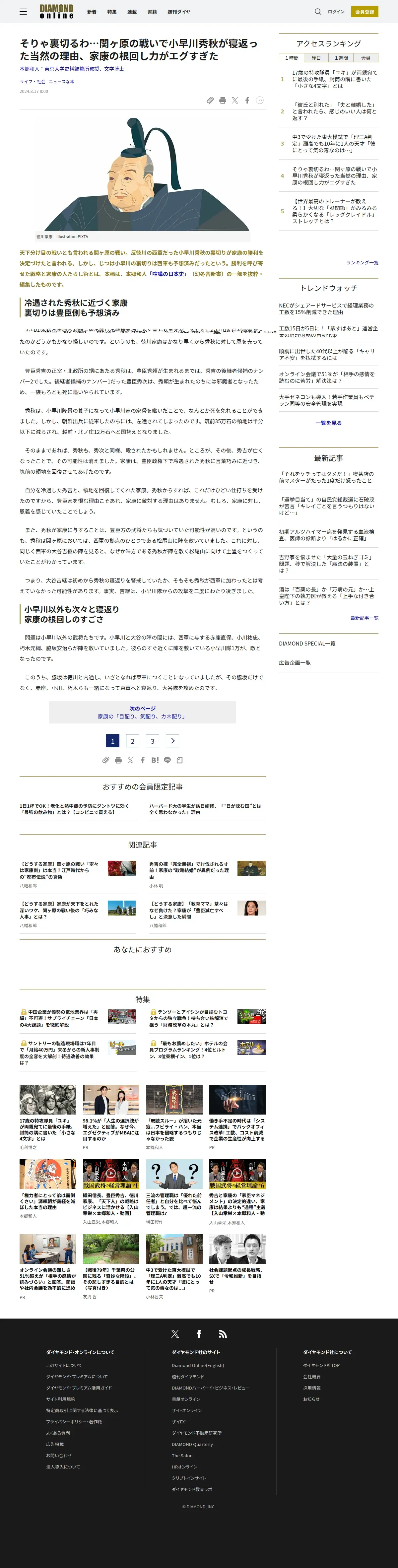Open サントリーの製造現場職 feature article
The height and width of the screenshot is (1568, 398).
pos(59,1053)
